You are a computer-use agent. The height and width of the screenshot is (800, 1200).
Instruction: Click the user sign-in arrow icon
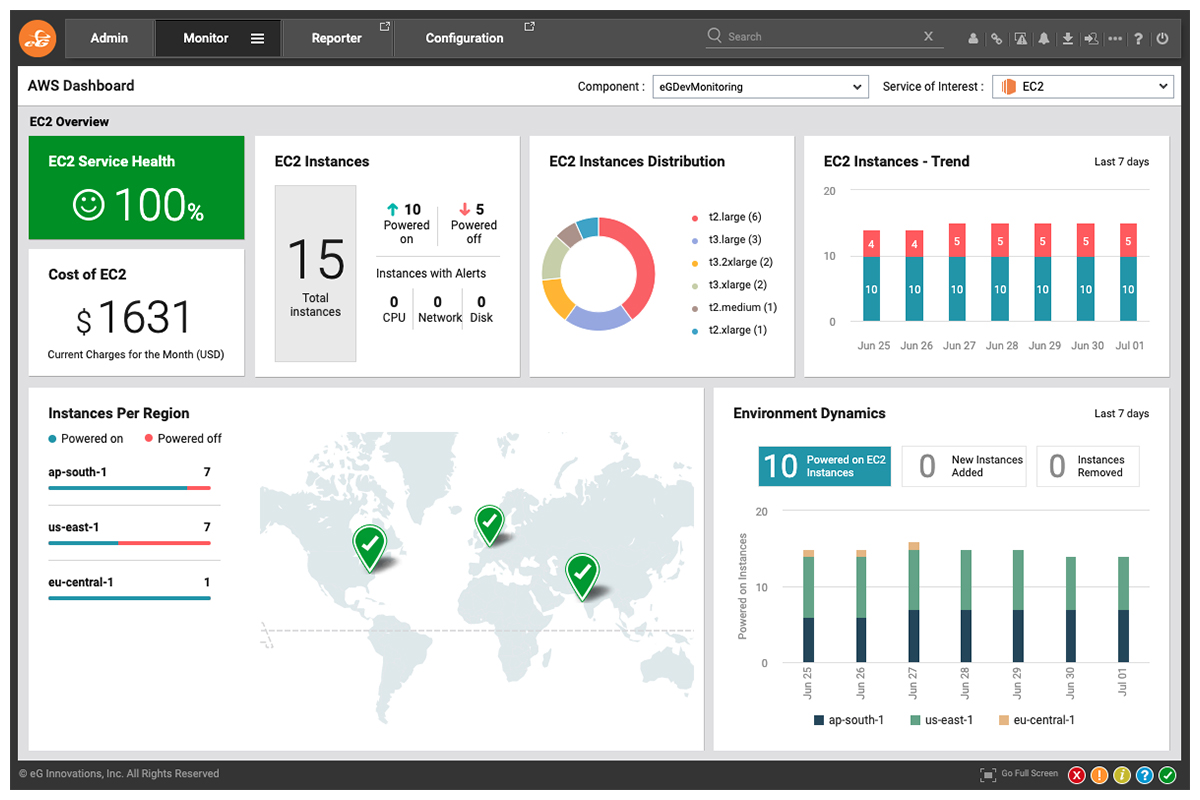(1091, 39)
